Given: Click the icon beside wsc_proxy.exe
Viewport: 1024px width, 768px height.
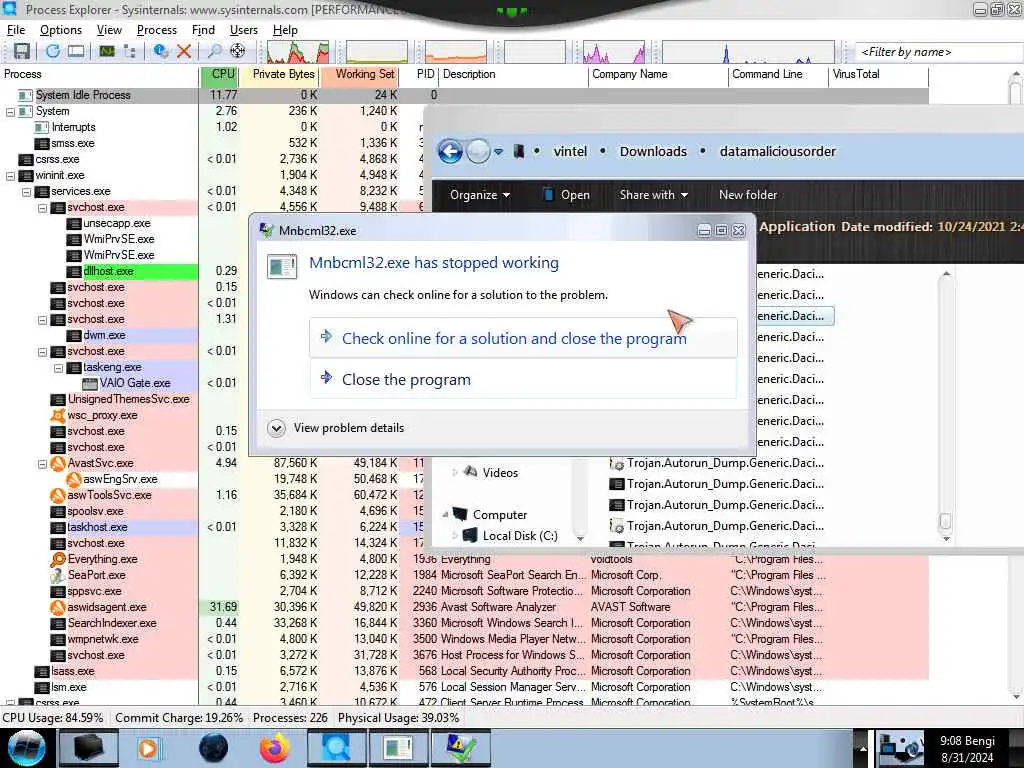Looking at the screenshot, I should click(x=58, y=415).
